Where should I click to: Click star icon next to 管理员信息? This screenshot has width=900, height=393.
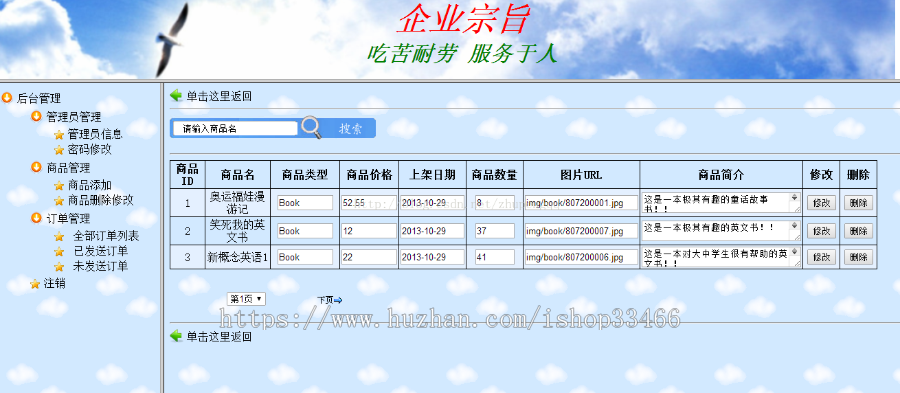pyautogui.click(x=59, y=135)
